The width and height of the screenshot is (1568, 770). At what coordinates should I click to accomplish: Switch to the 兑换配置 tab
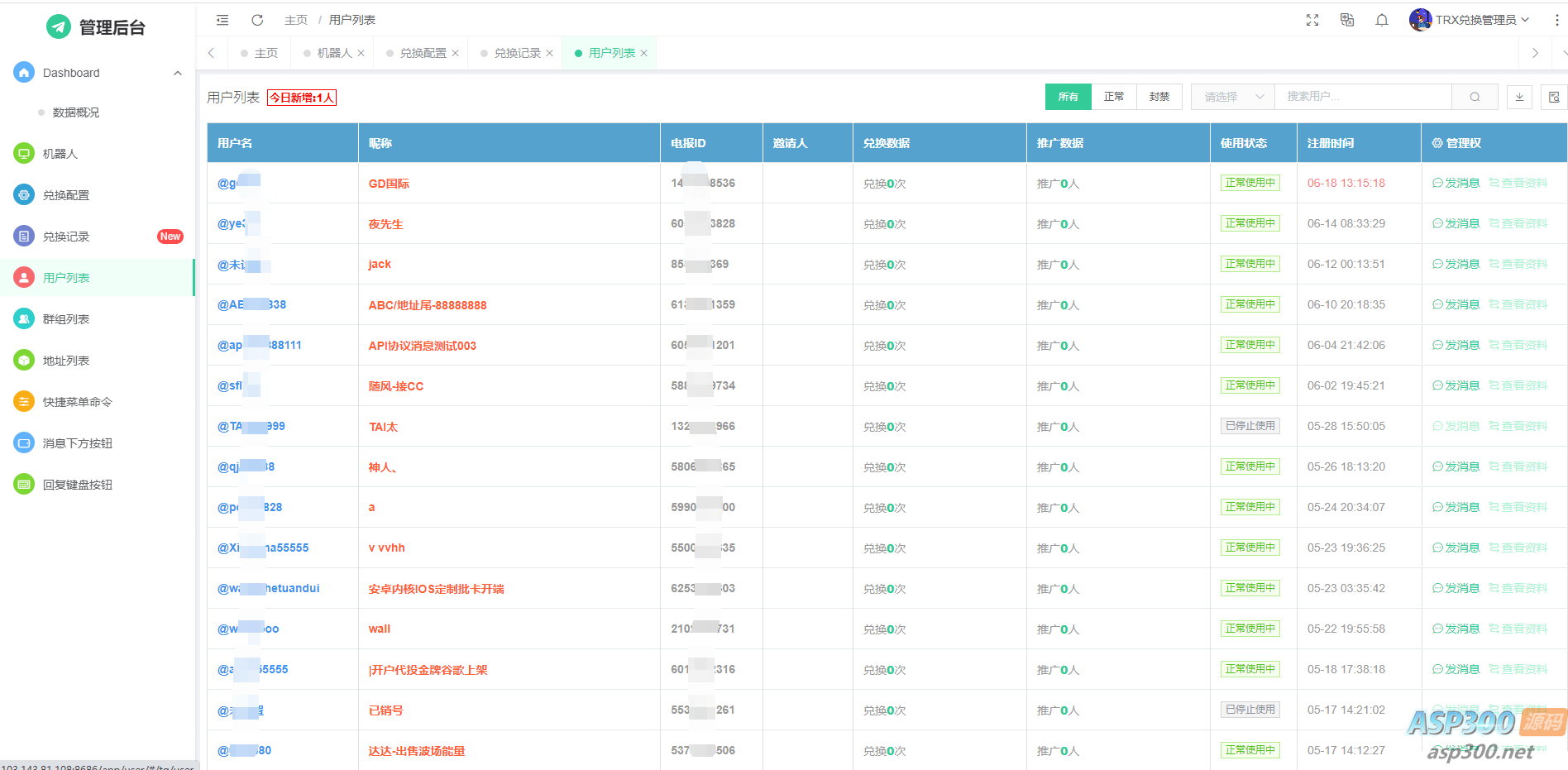click(423, 53)
